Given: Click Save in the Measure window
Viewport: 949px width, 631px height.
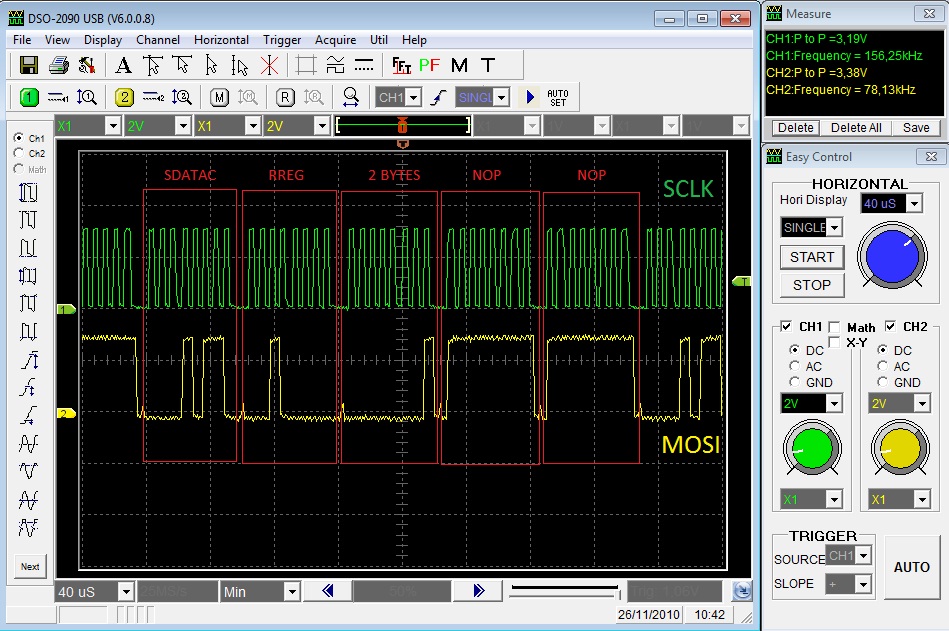Looking at the screenshot, I should point(916,128).
